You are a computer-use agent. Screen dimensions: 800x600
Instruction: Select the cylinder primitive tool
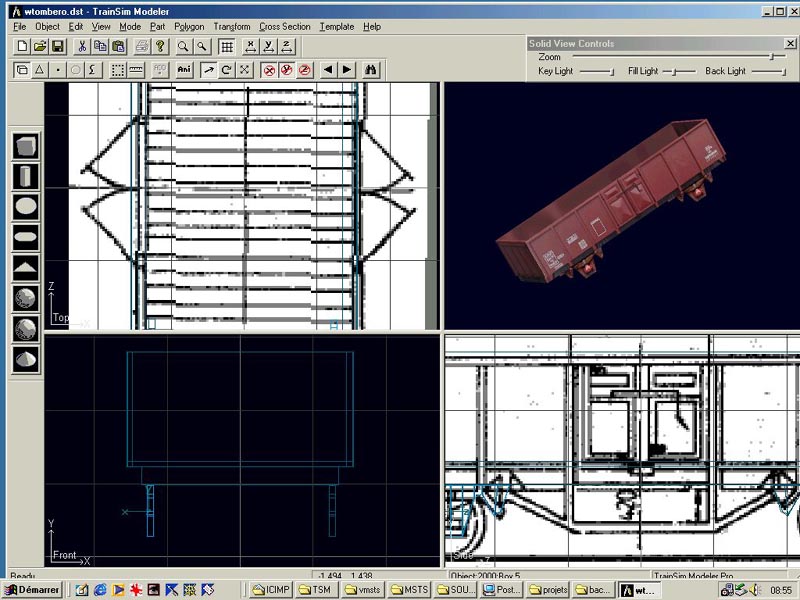point(26,177)
